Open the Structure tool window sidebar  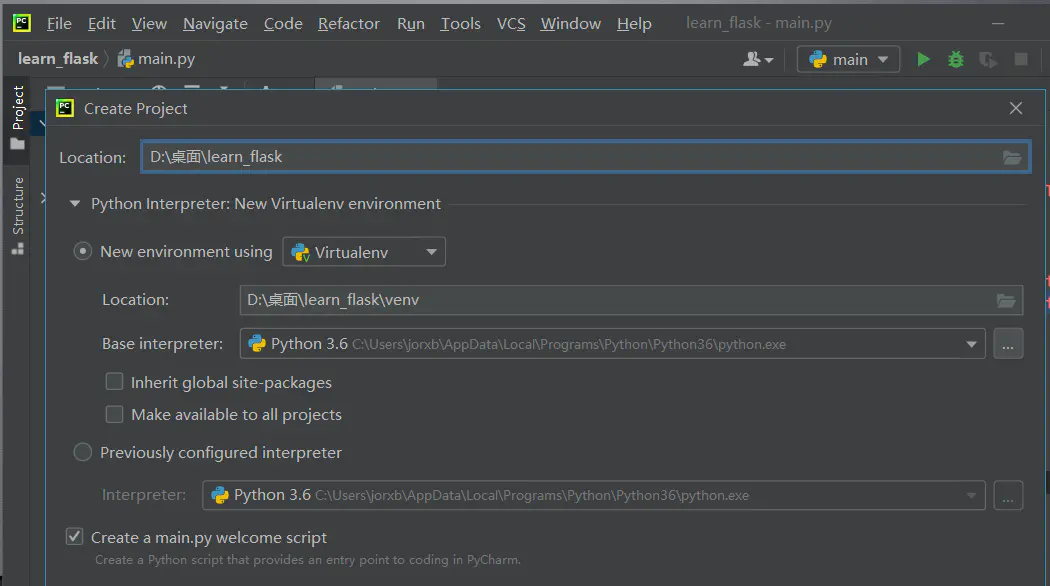(x=17, y=216)
